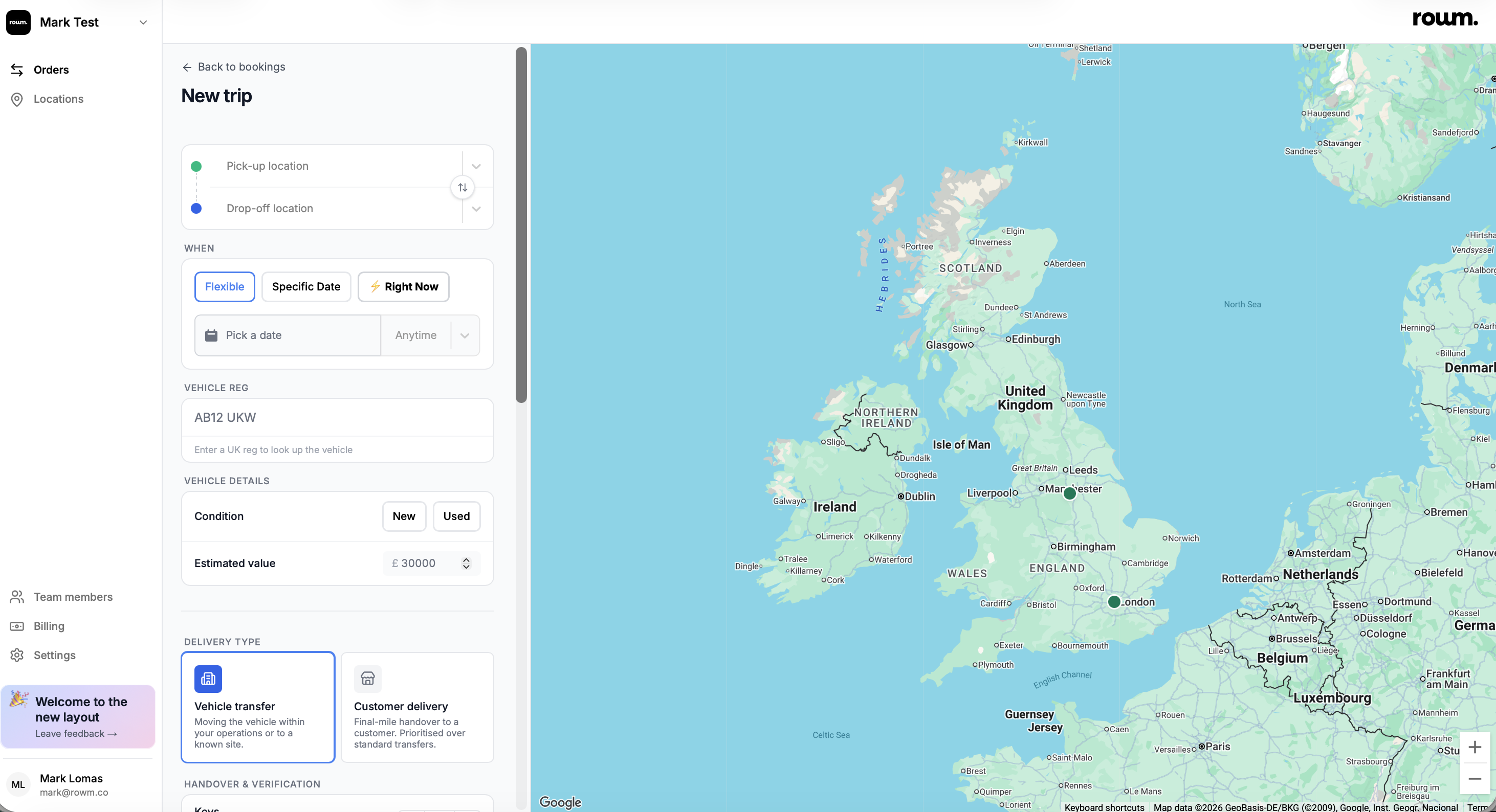The height and width of the screenshot is (812, 1496).
Task: Click the back arrow beside Back to bookings
Action: tap(187, 67)
